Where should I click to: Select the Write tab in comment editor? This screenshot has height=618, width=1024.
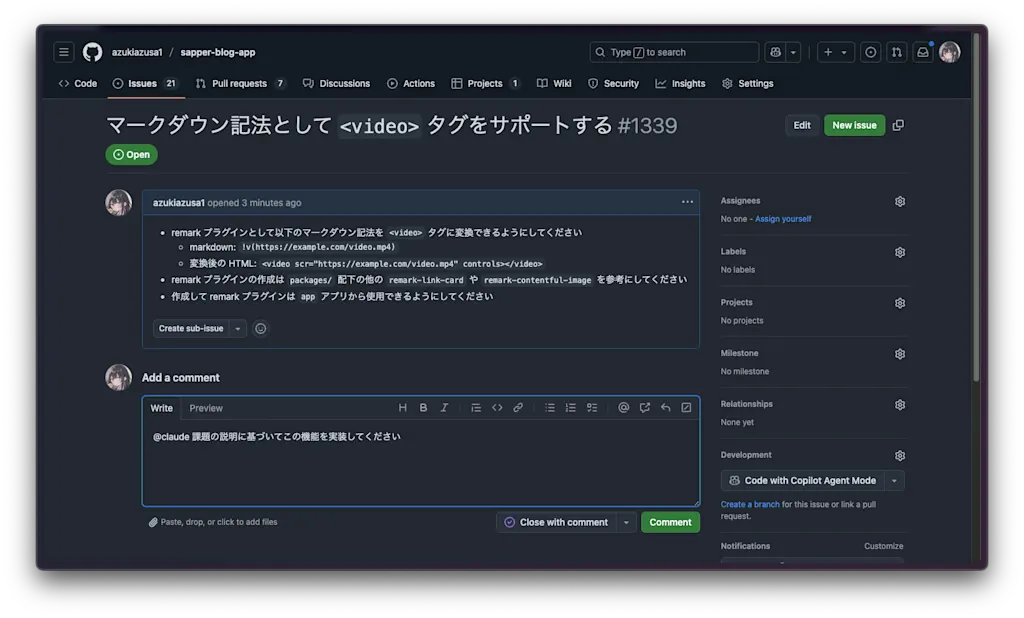pos(161,408)
